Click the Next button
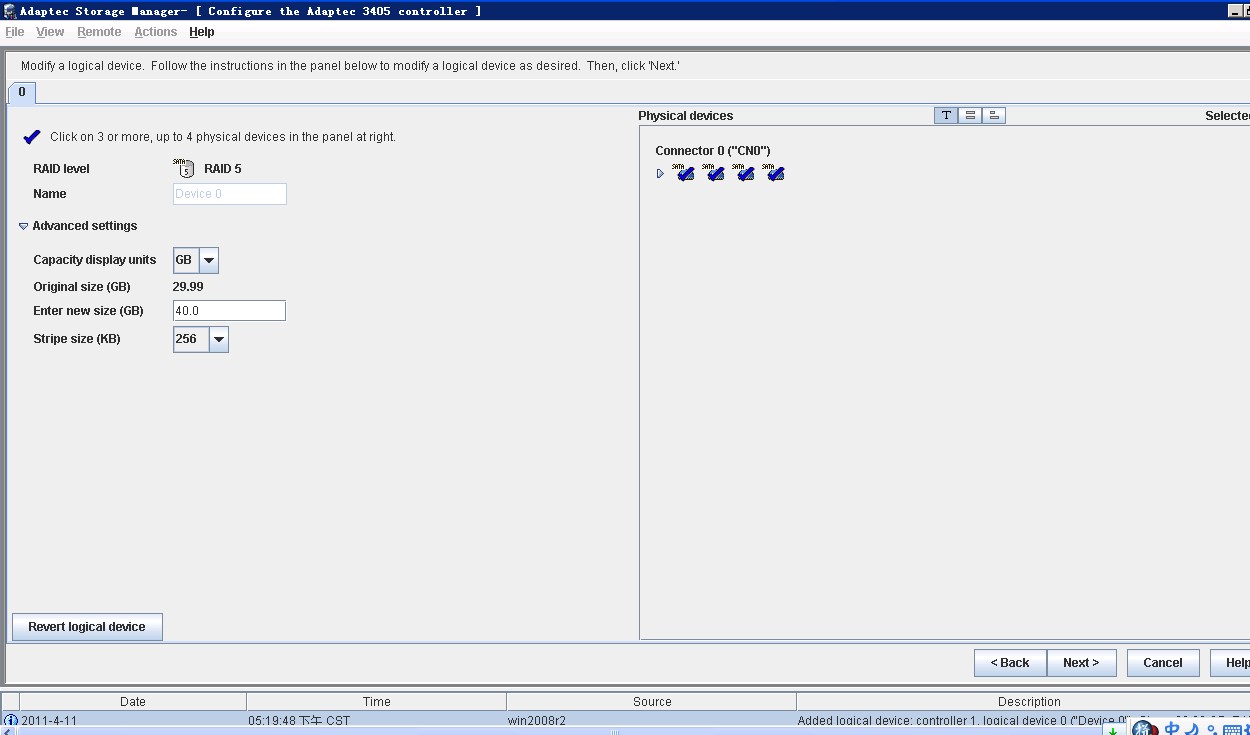This screenshot has width=1250, height=735. pyautogui.click(x=1081, y=663)
